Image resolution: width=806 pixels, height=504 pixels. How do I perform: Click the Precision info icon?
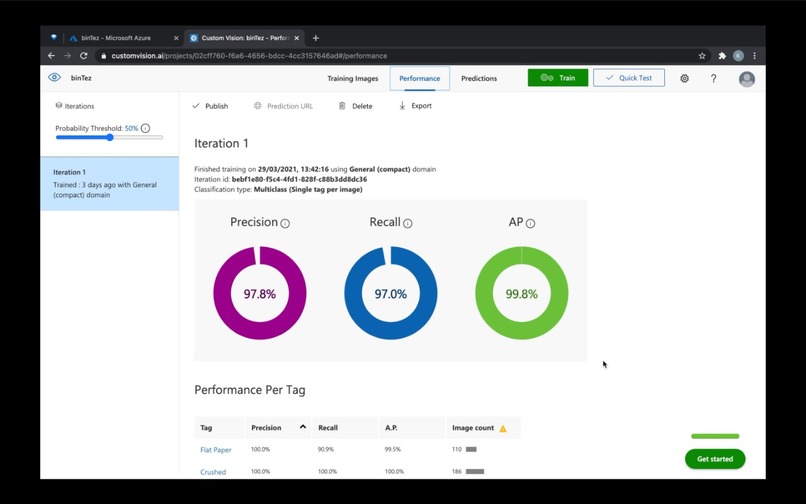285,223
